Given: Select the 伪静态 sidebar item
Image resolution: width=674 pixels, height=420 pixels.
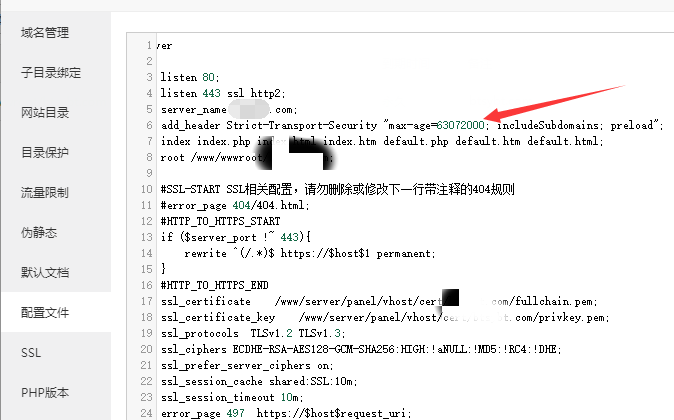Looking at the screenshot, I should 39,232.
